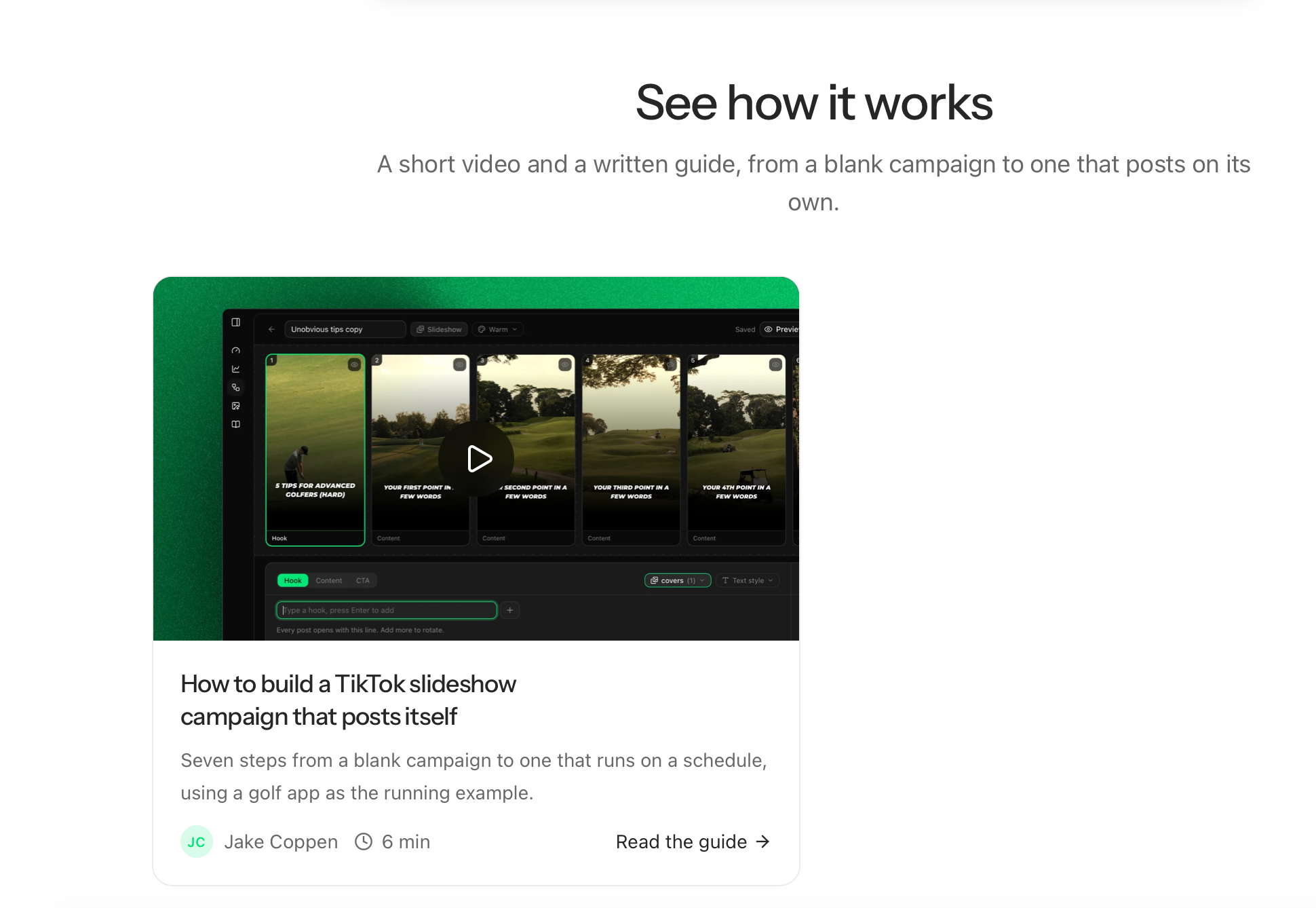Select slide 4 third point thumbnail
Screen dimensions: 1316x908
[631, 450]
